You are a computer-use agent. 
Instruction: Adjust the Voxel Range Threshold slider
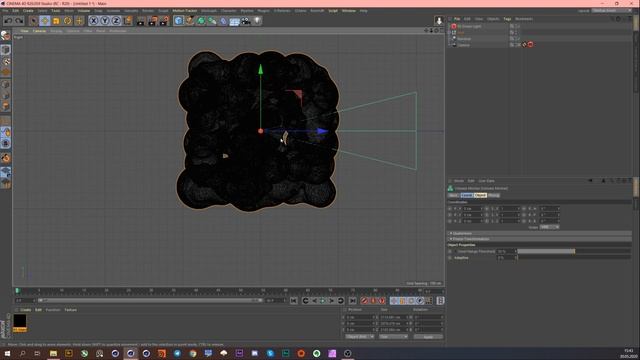pyautogui.click(x=574, y=251)
